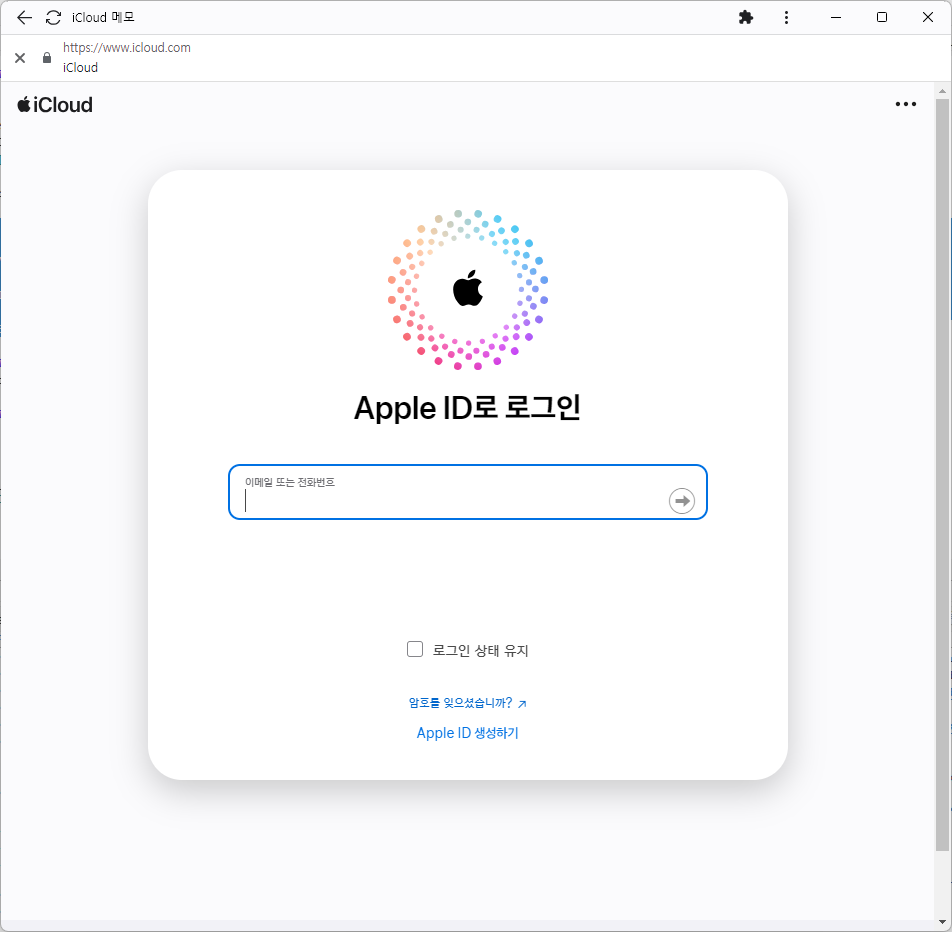
Task: Maximize the iCloud 메모 window
Action: click(882, 18)
